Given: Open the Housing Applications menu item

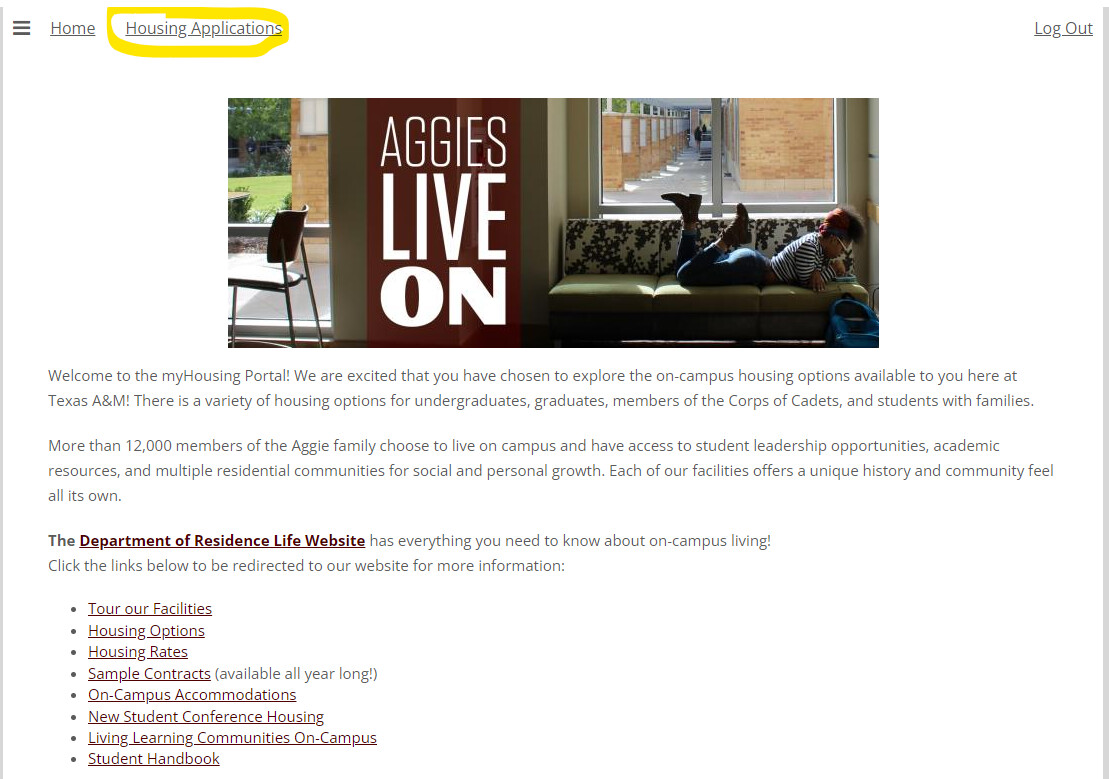Looking at the screenshot, I should pos(204,28).
